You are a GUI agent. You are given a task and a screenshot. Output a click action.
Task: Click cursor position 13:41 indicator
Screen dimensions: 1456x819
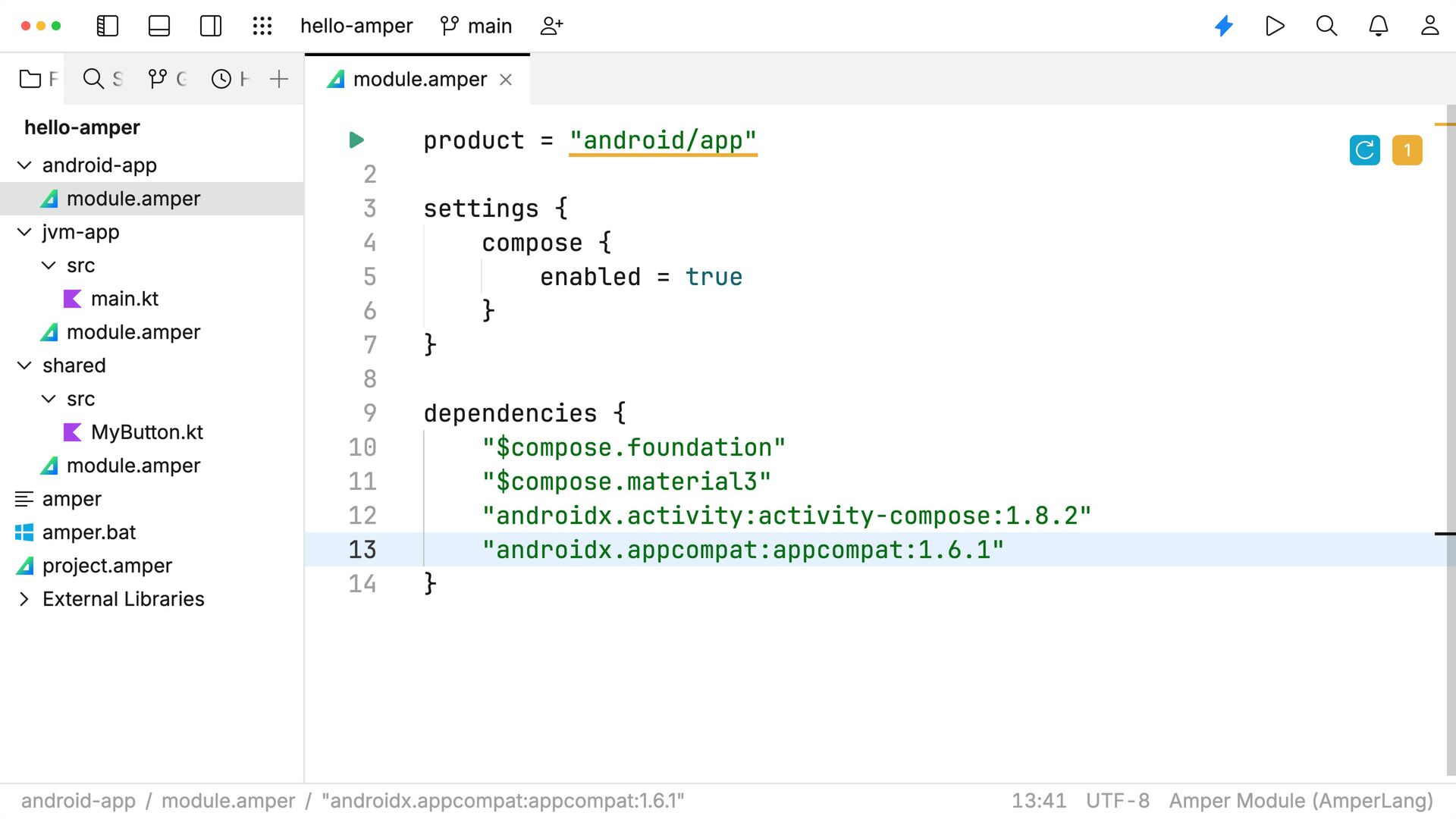pos(1039,801)
